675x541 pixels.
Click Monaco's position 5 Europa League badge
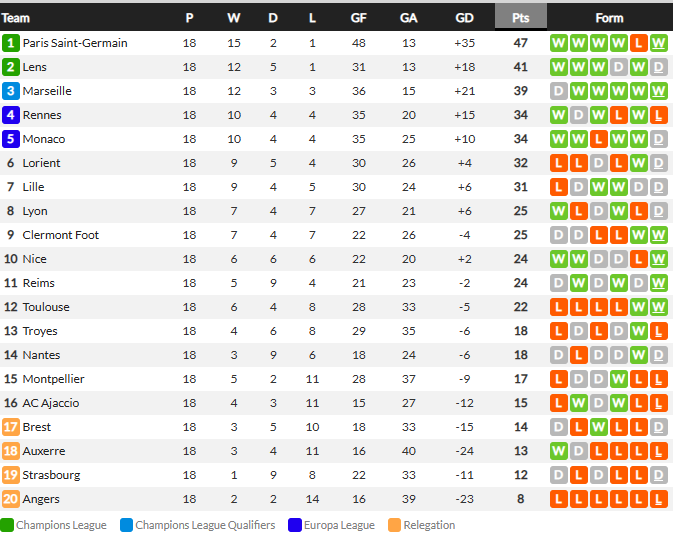(11, 139)
